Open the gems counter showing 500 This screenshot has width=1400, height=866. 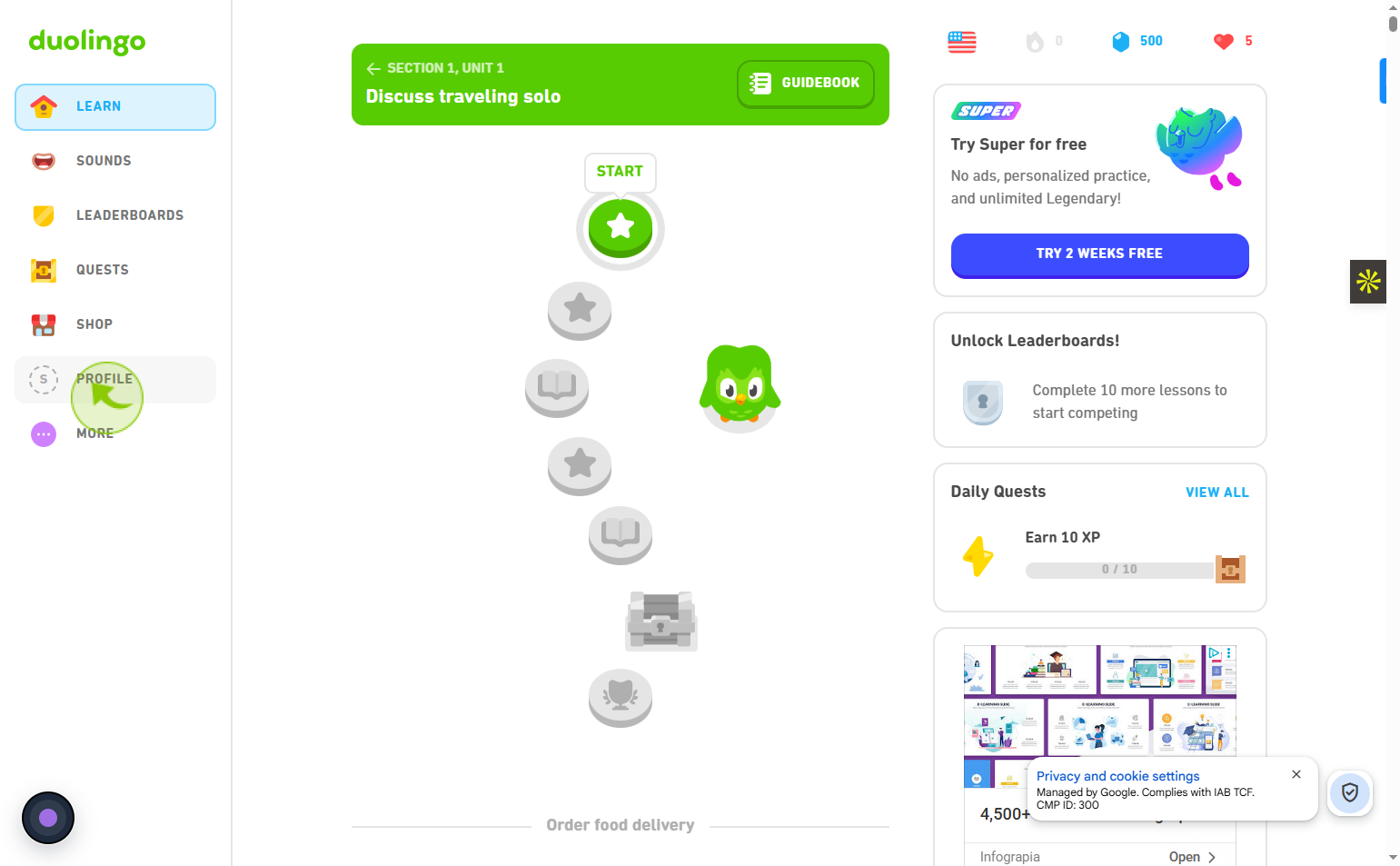coord(1137,41)
